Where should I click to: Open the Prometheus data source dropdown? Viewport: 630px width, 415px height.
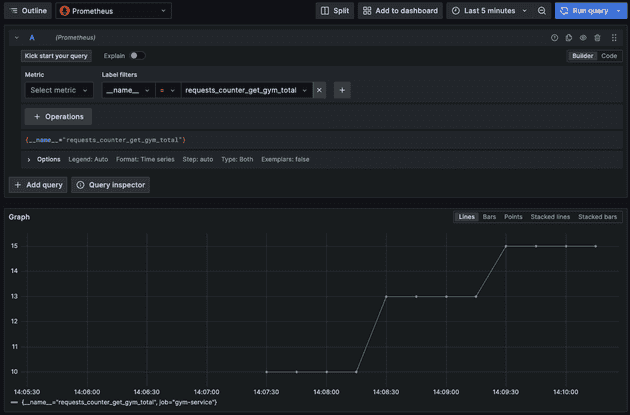[x=114, y=11]
